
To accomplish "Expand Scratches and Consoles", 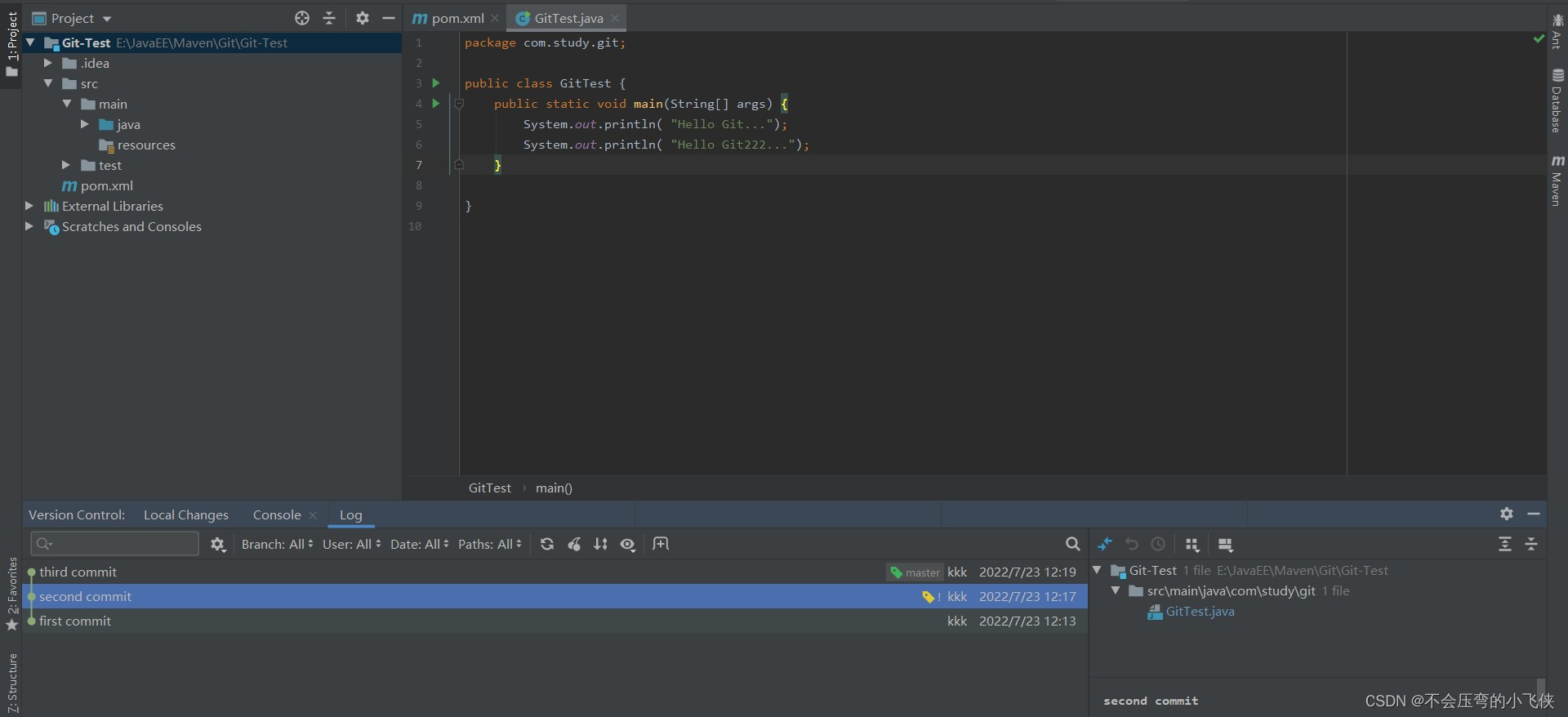I will (29, 226).
